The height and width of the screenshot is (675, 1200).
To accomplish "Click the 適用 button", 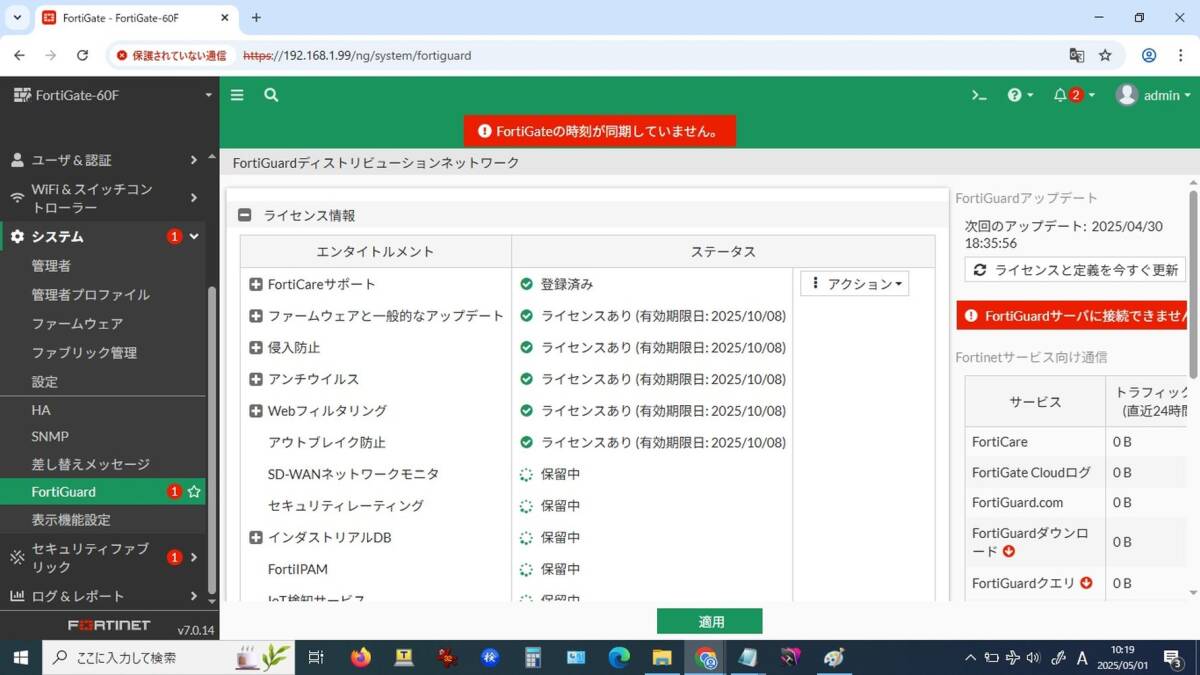I will (710, 621).
